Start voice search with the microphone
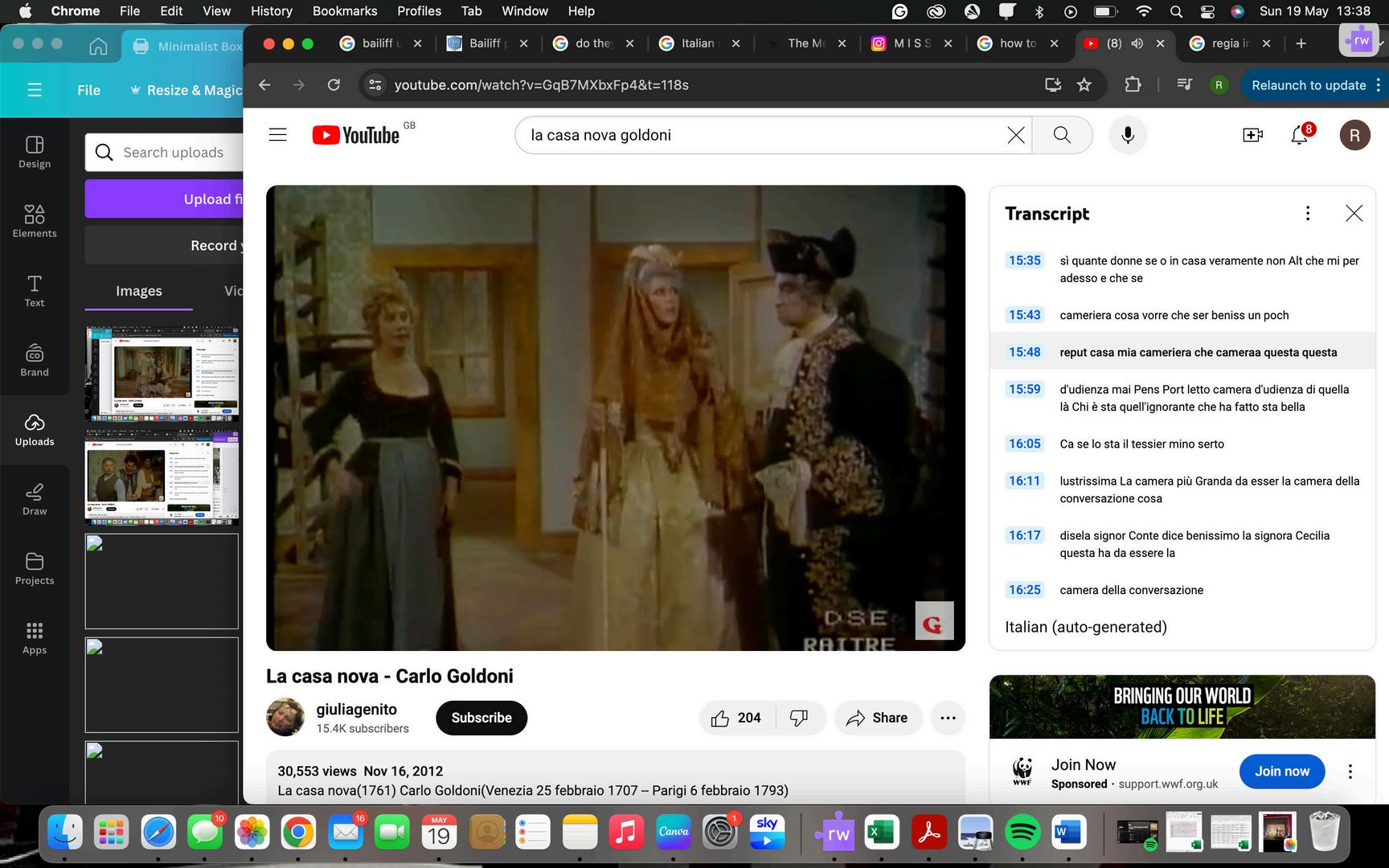This screenshot has height=868, width=1389. pyautogui.click(x=1128, y=135)
